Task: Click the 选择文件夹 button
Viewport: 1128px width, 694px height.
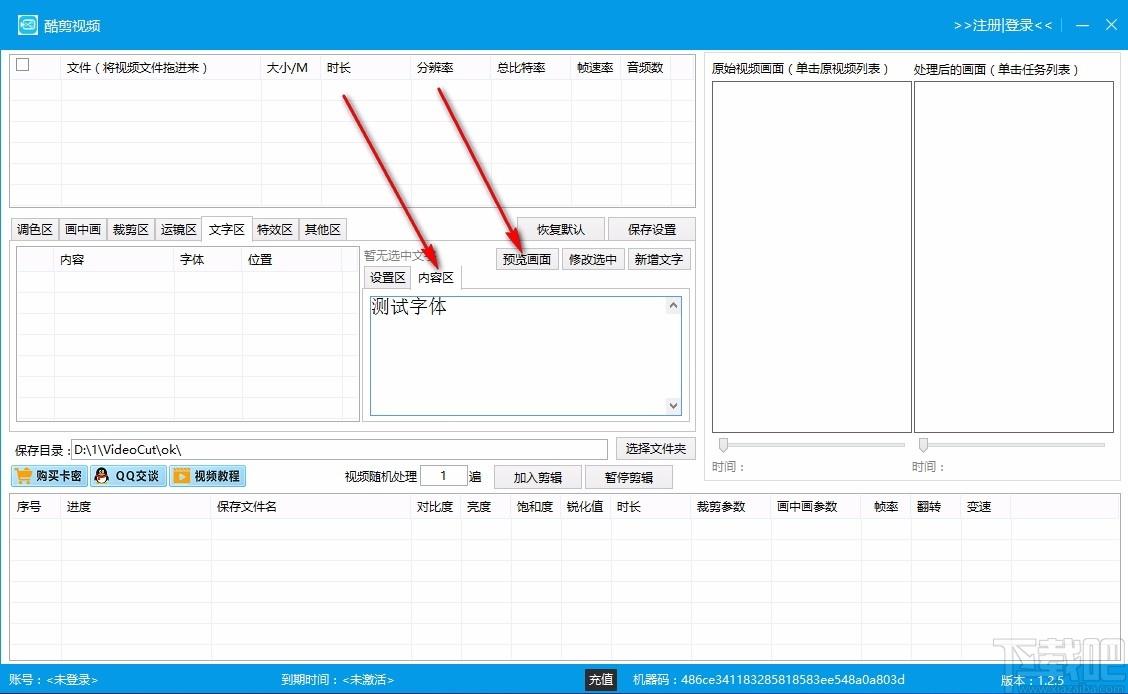Action: pos(655,449)
